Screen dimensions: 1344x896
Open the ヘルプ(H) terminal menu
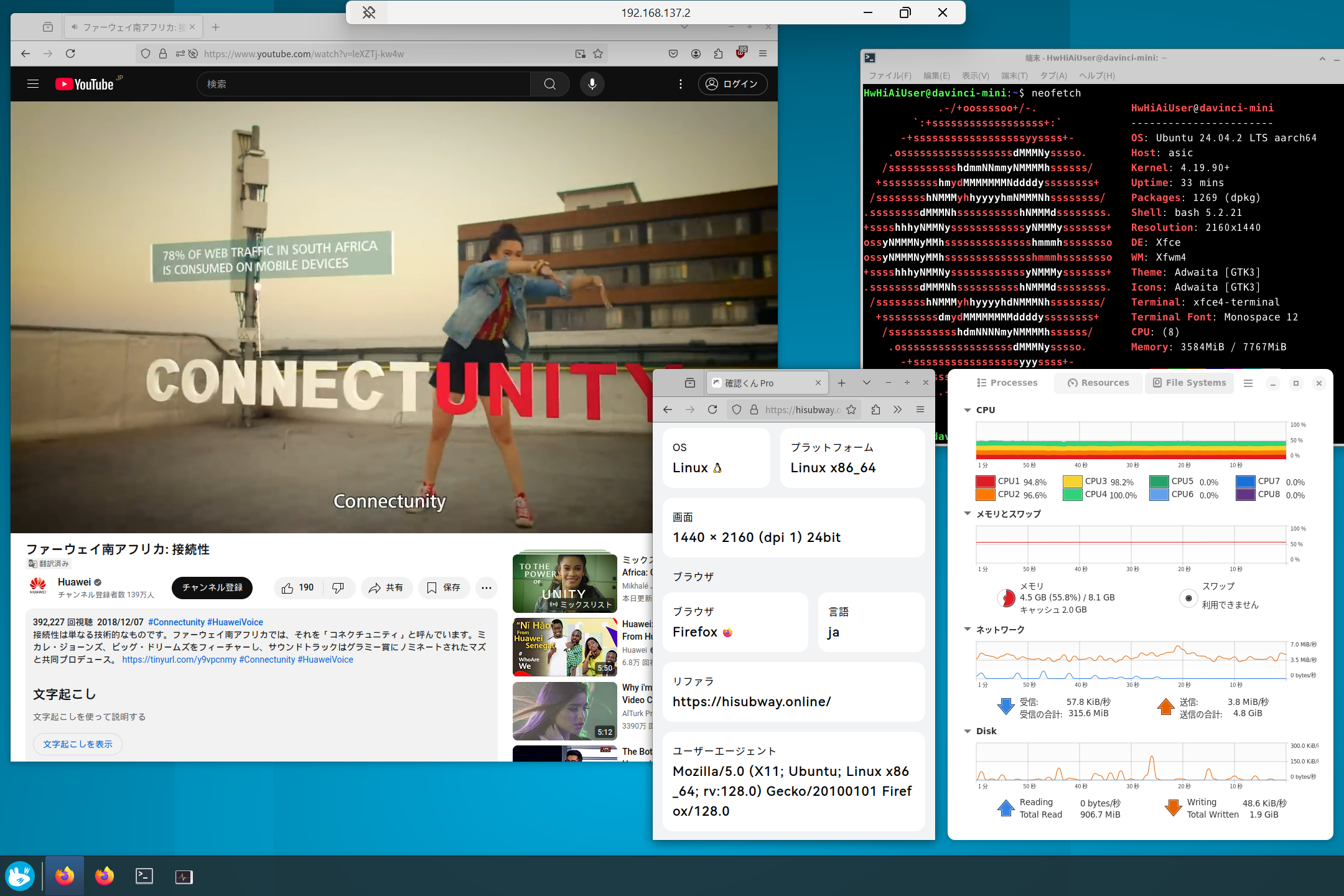pyautogui.click(x=1097, y=75)
